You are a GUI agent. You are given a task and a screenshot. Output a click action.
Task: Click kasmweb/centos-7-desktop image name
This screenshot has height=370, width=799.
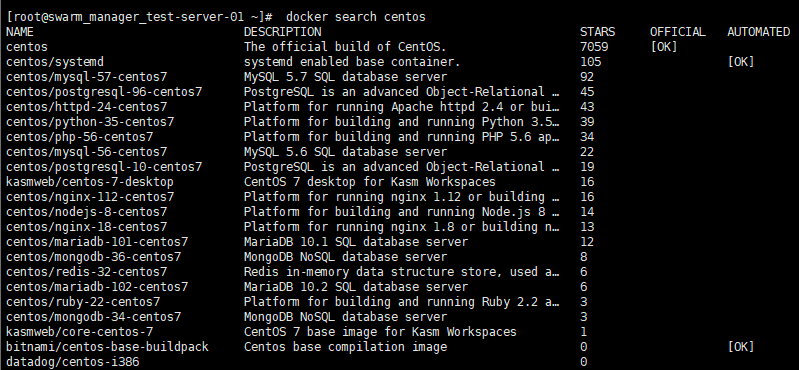[90, 182]
